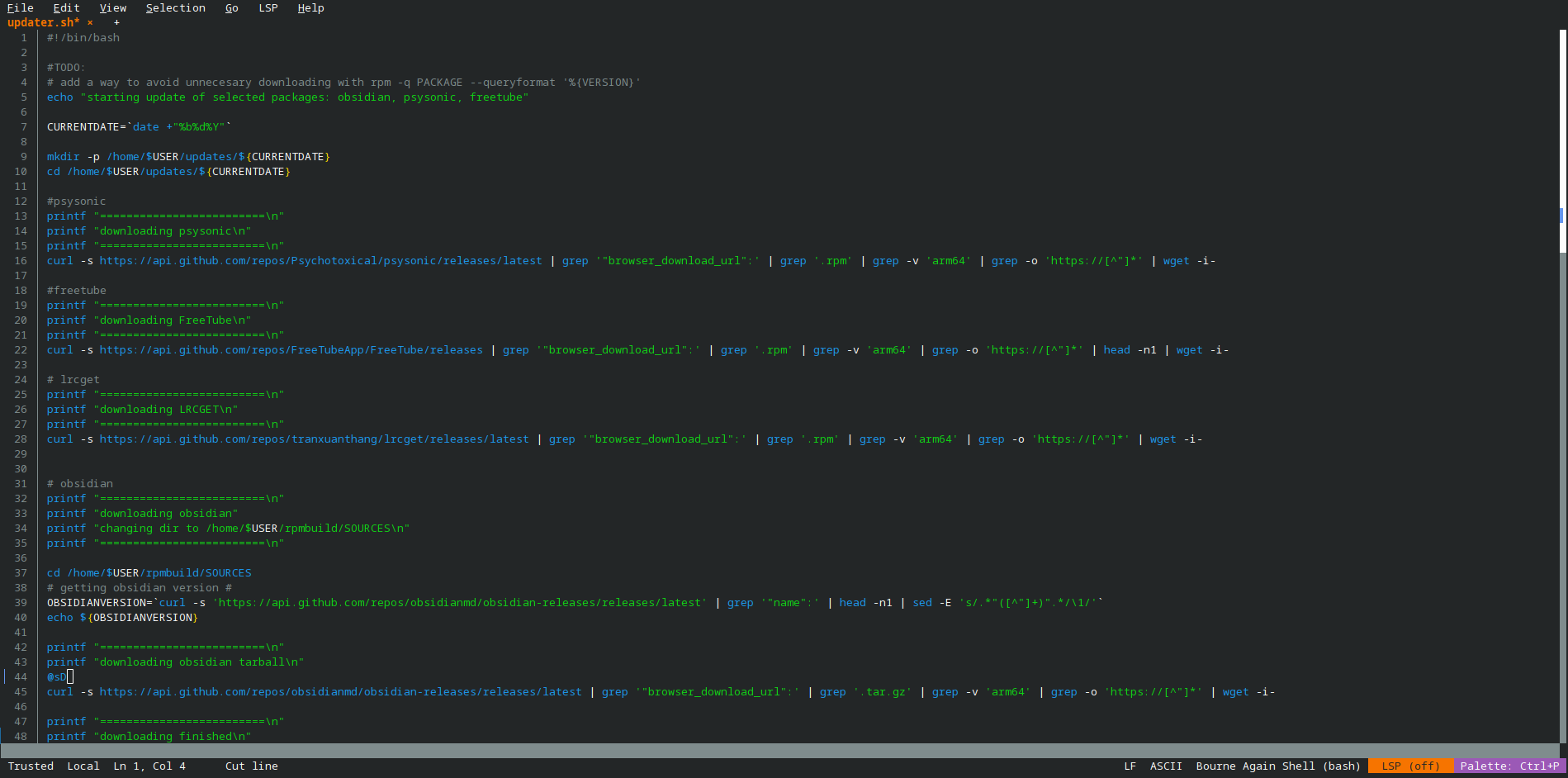Viewport: 1568px width, 778px height.
Task: Click line number 16 in gutter
Action: point(21,260)
